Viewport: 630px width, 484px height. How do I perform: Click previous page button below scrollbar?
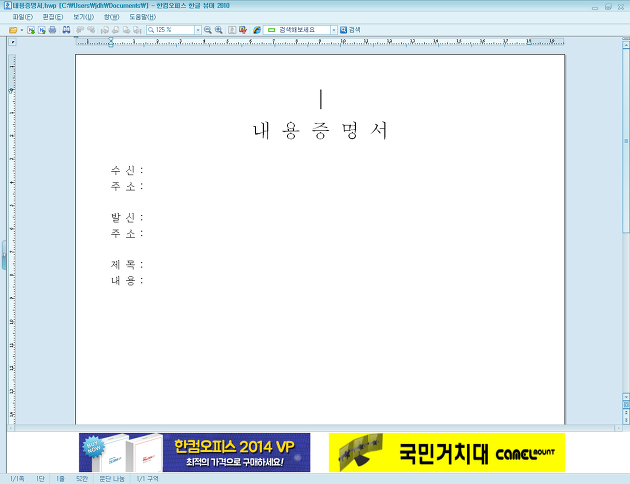[x=626, y=412]
